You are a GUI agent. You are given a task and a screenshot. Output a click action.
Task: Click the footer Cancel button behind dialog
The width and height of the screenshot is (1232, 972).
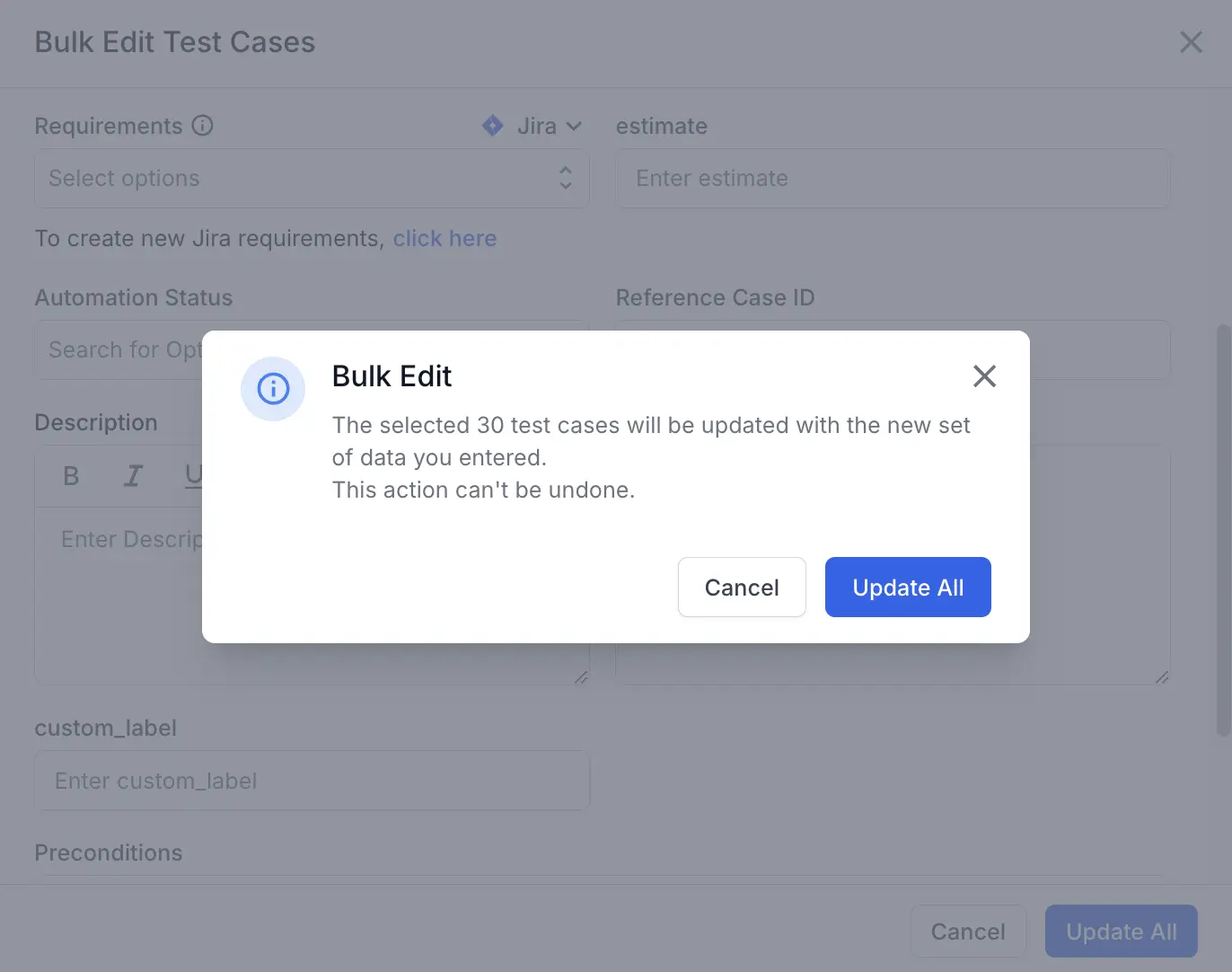tap(967, 932)
